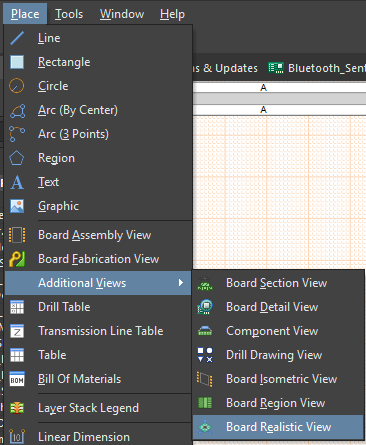Open the Tools menu
The width and height of the screenshot is (366, 445).
click(69, 14)
